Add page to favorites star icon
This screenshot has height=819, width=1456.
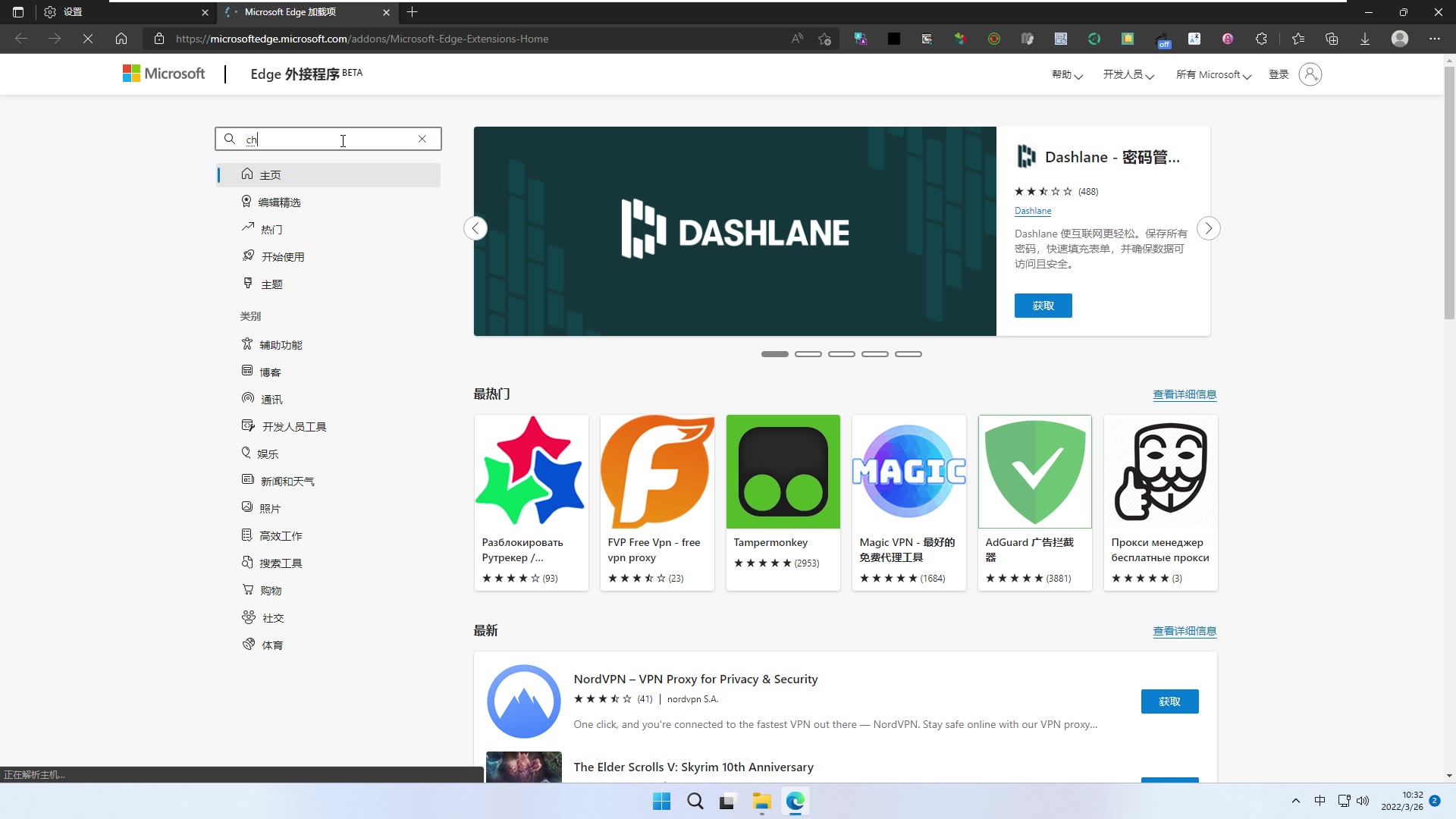click(825, 39)
